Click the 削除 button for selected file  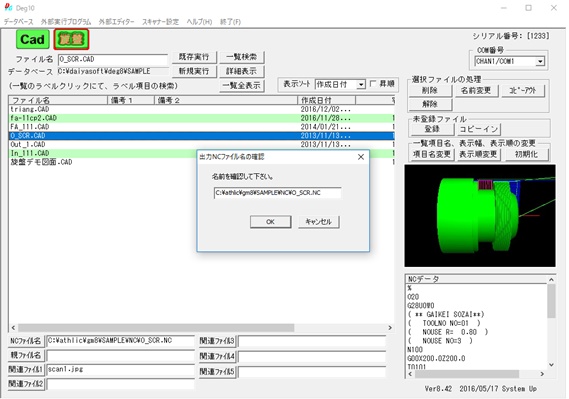tap(430, 90)
